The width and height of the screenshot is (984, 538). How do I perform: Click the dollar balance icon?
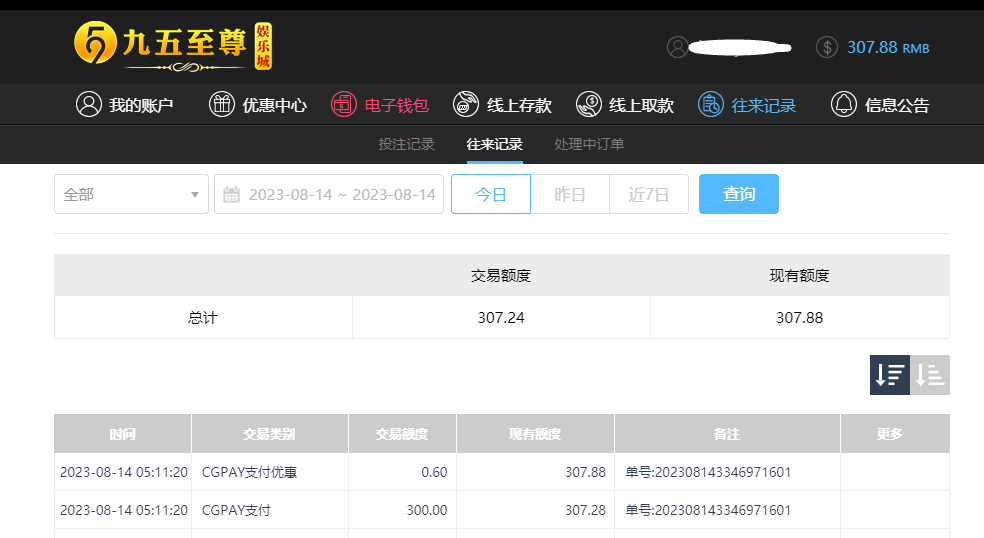(826, 47)
